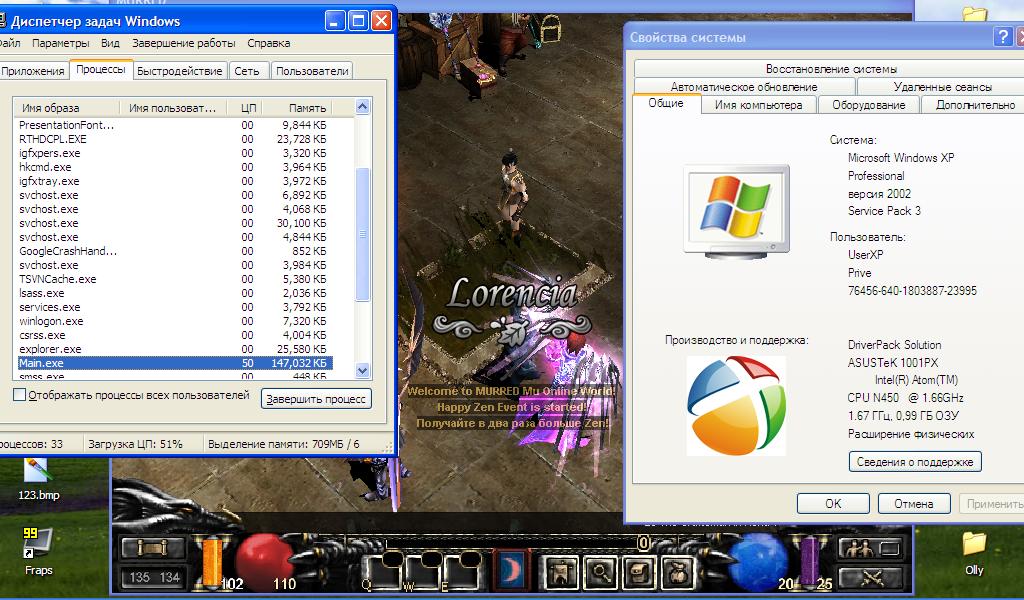Open the Параметры menu
This screenshot has height=600, width=1024.
[x=60, y=43]
